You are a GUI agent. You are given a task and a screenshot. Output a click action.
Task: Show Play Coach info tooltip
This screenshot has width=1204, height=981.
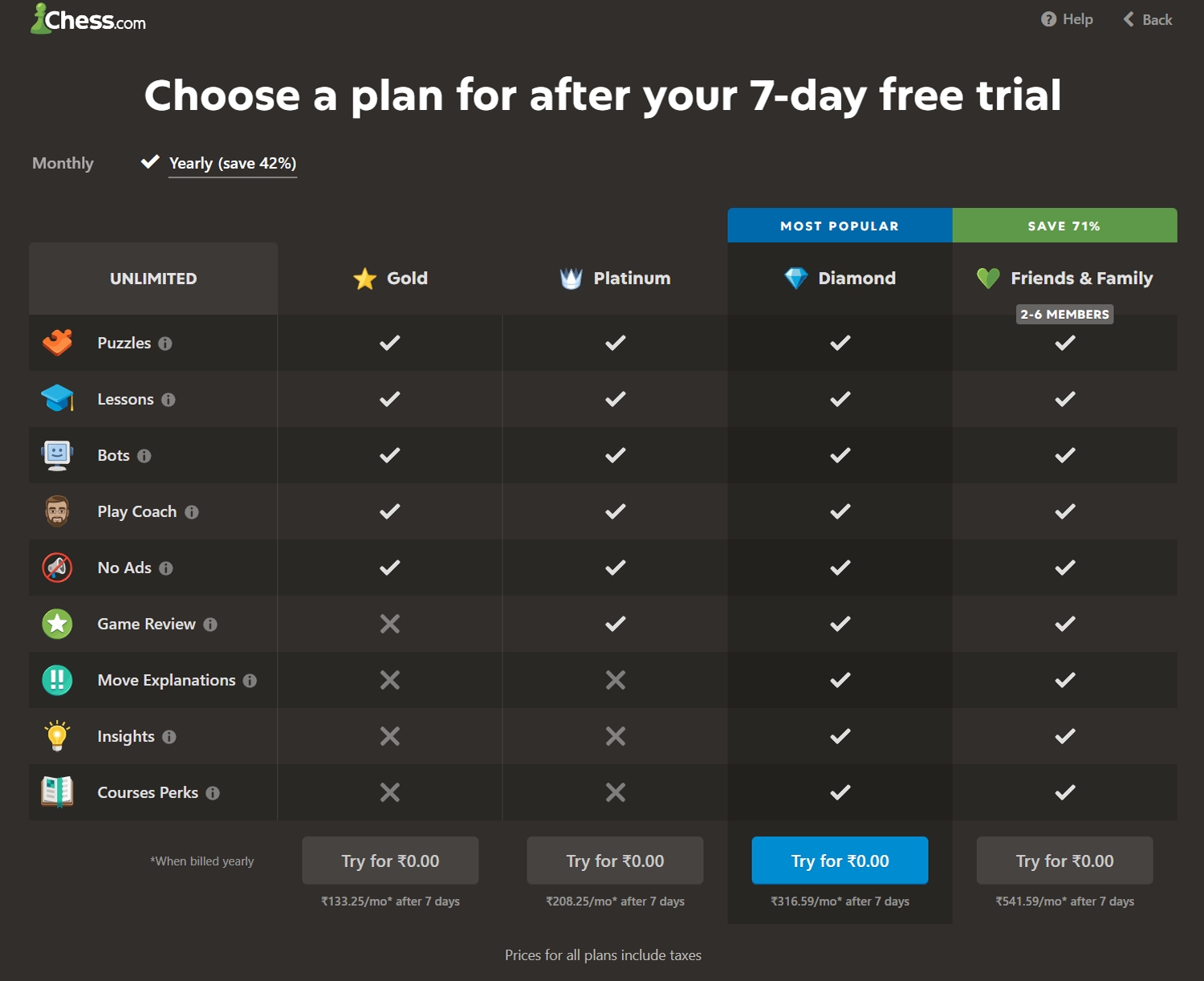192,512
